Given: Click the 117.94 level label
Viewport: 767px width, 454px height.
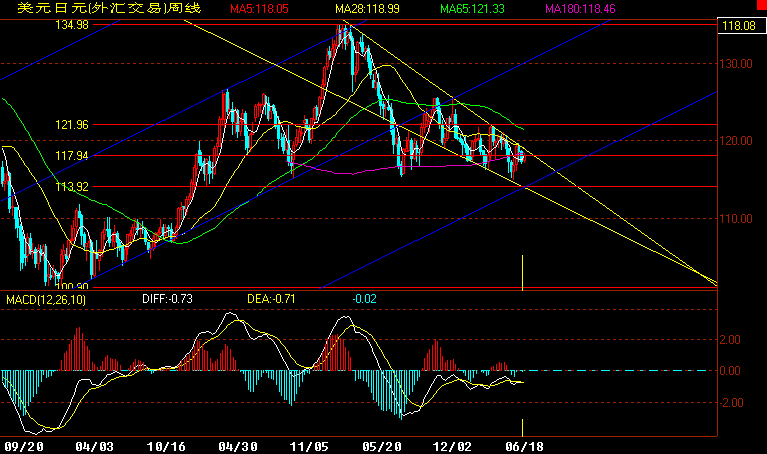Looking at the screenshot, I should pos(70,156).
